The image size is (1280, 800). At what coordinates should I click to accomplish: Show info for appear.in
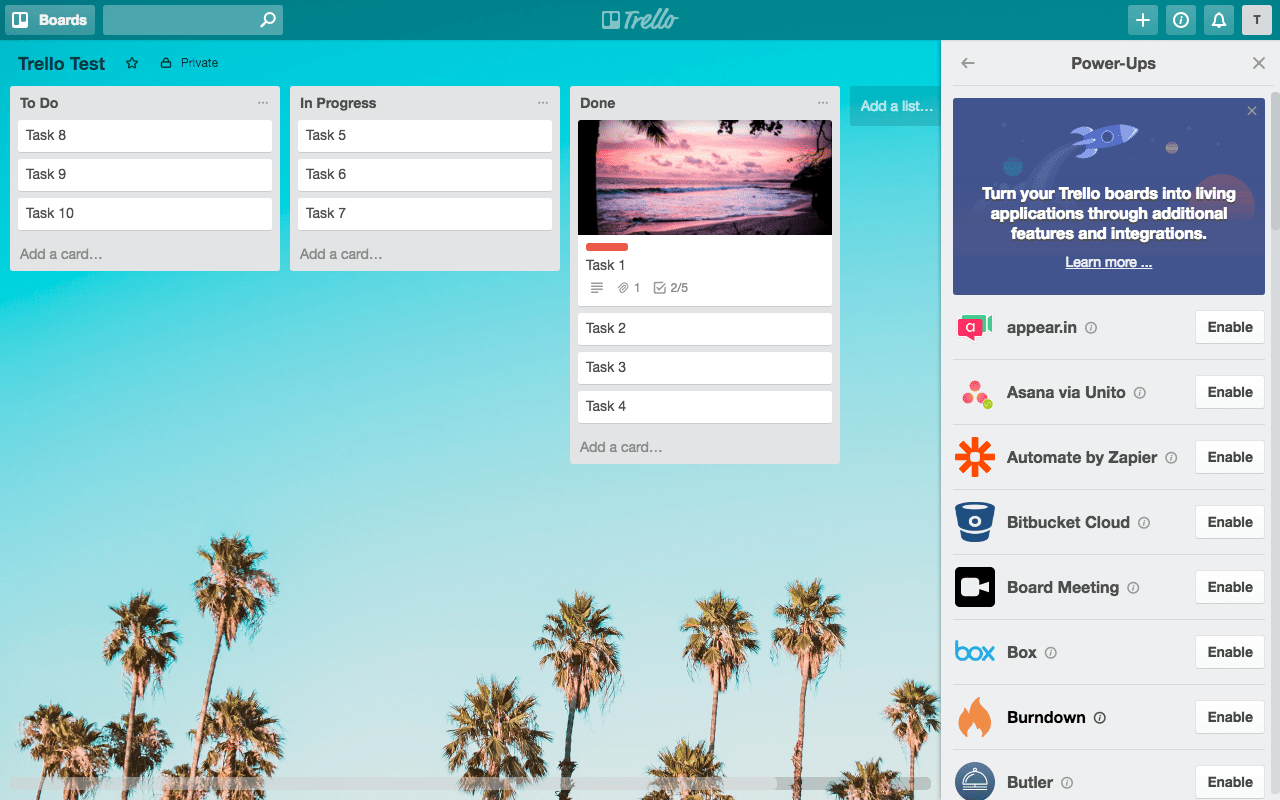tap(1091, 328)
